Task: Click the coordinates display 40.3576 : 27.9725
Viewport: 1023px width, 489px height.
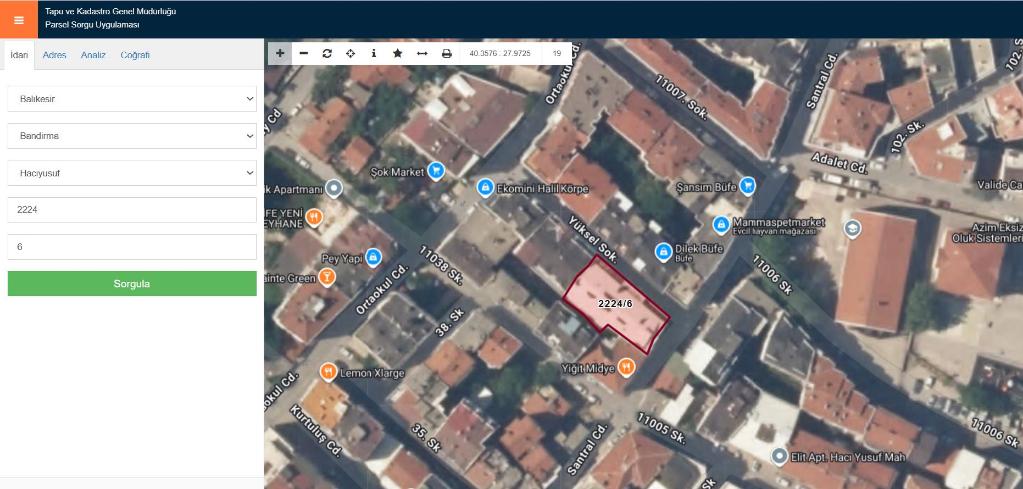Action: point(500,53)
